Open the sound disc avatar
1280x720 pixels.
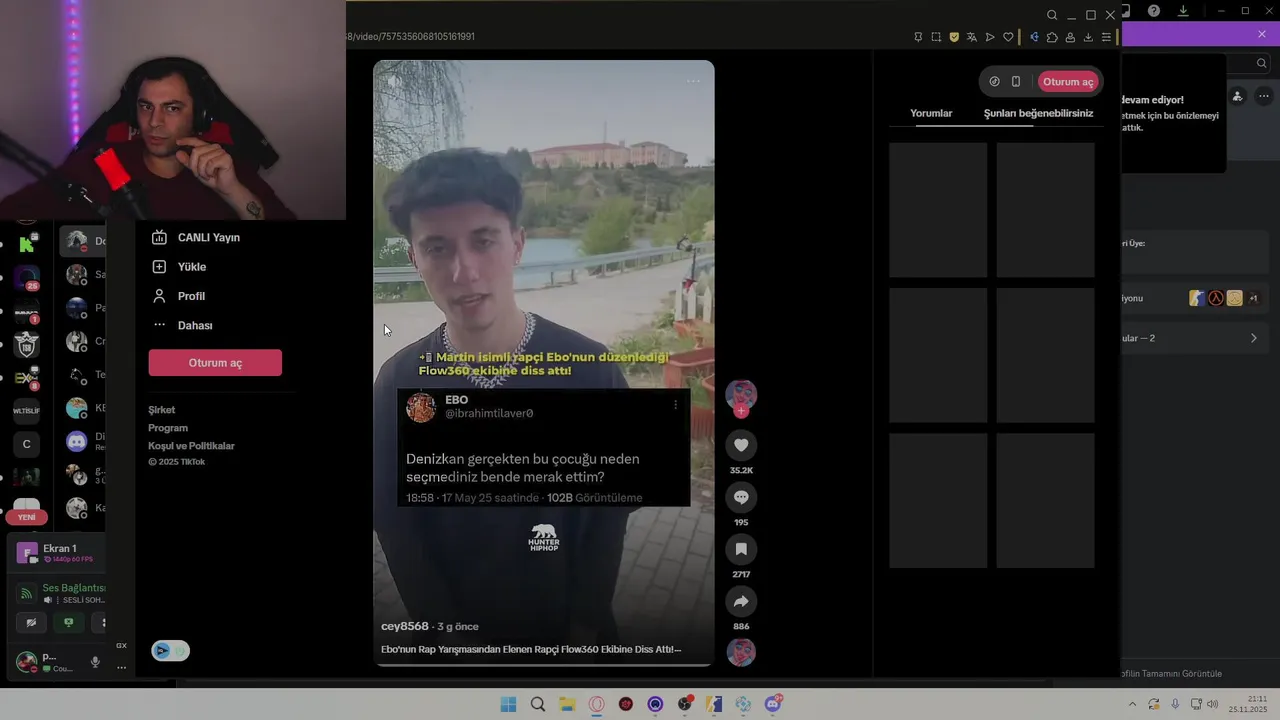741,653
